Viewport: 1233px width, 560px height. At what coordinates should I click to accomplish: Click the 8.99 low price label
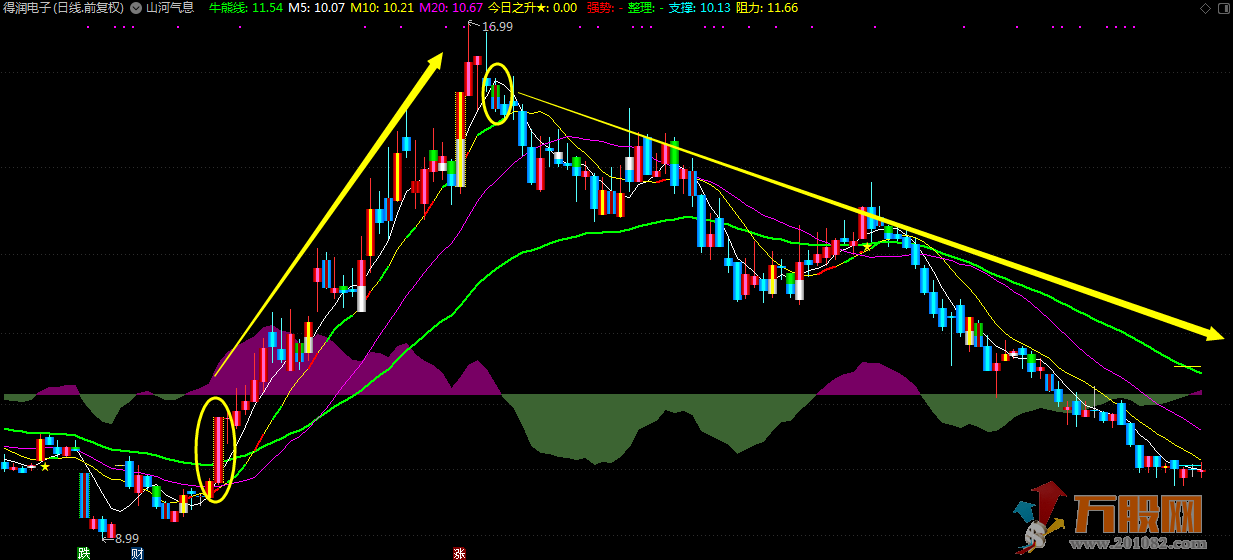click(x=126, y=538)
